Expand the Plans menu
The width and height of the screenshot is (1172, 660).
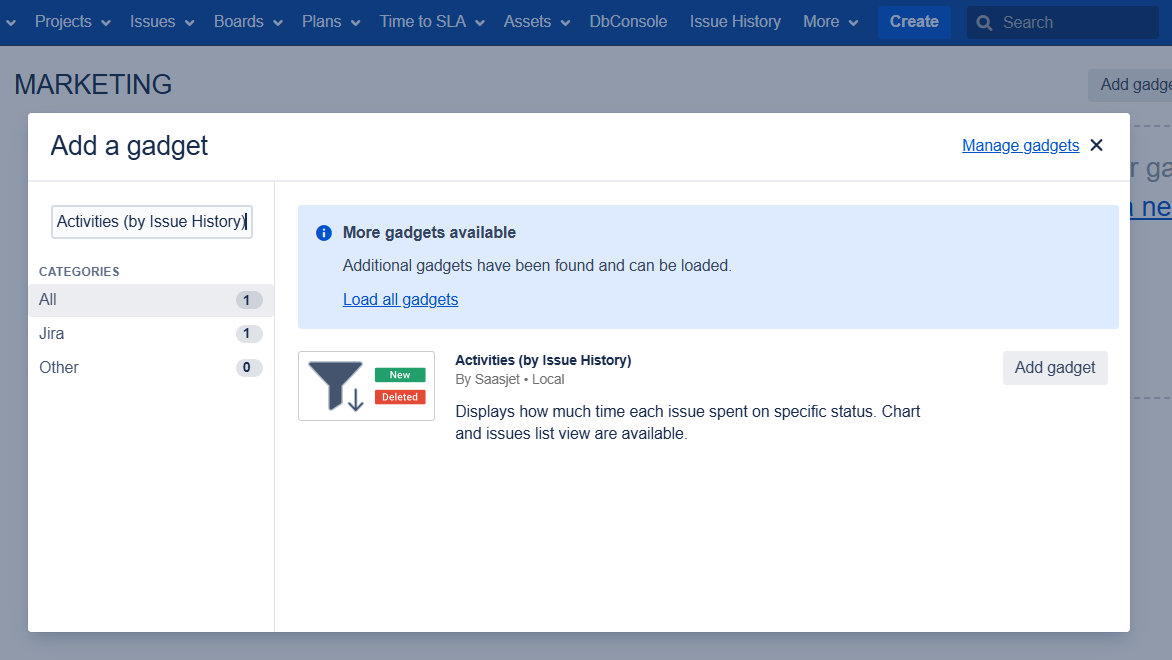click(330, 22)
